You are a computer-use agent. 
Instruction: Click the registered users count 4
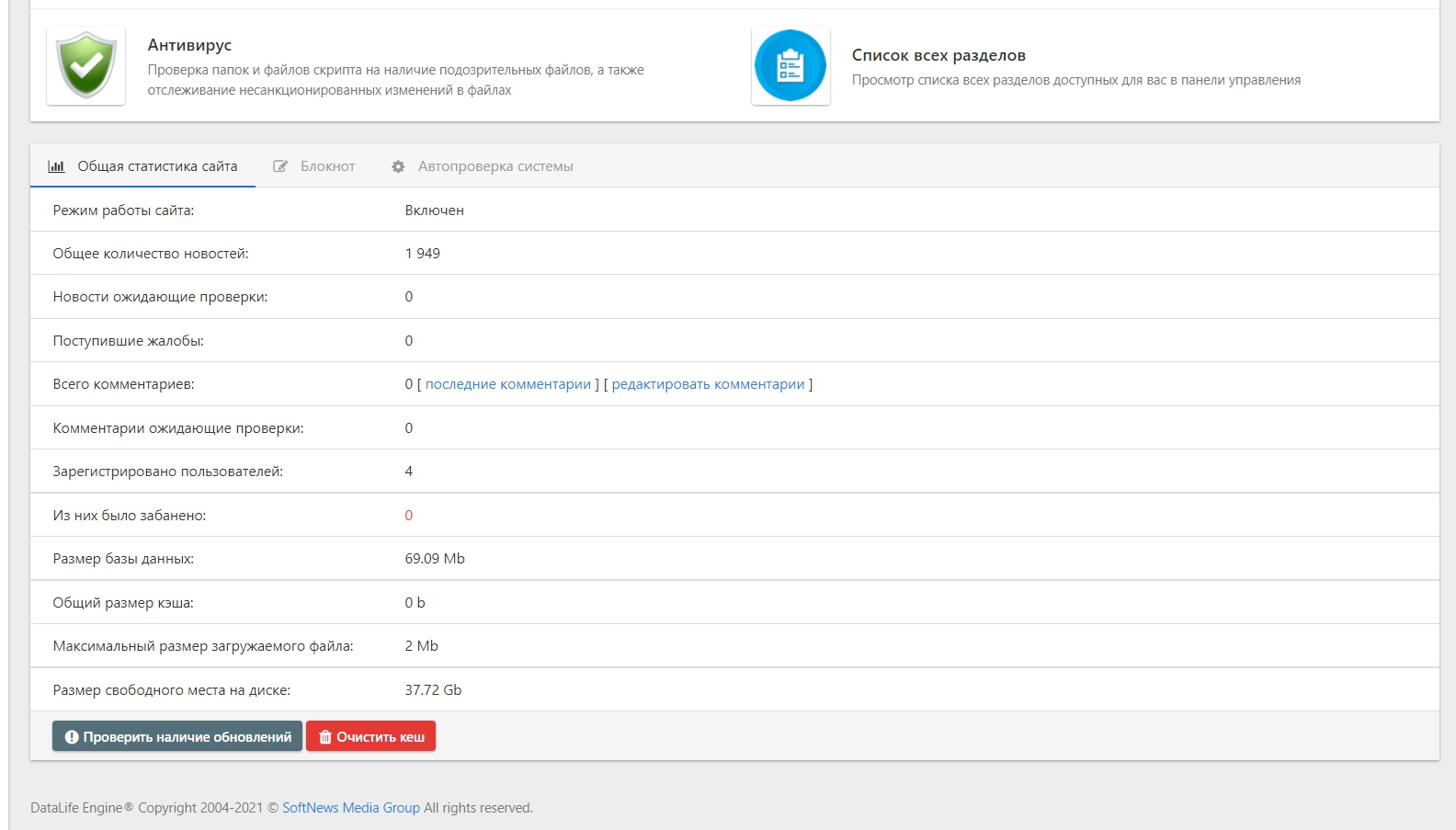point(409,472)
